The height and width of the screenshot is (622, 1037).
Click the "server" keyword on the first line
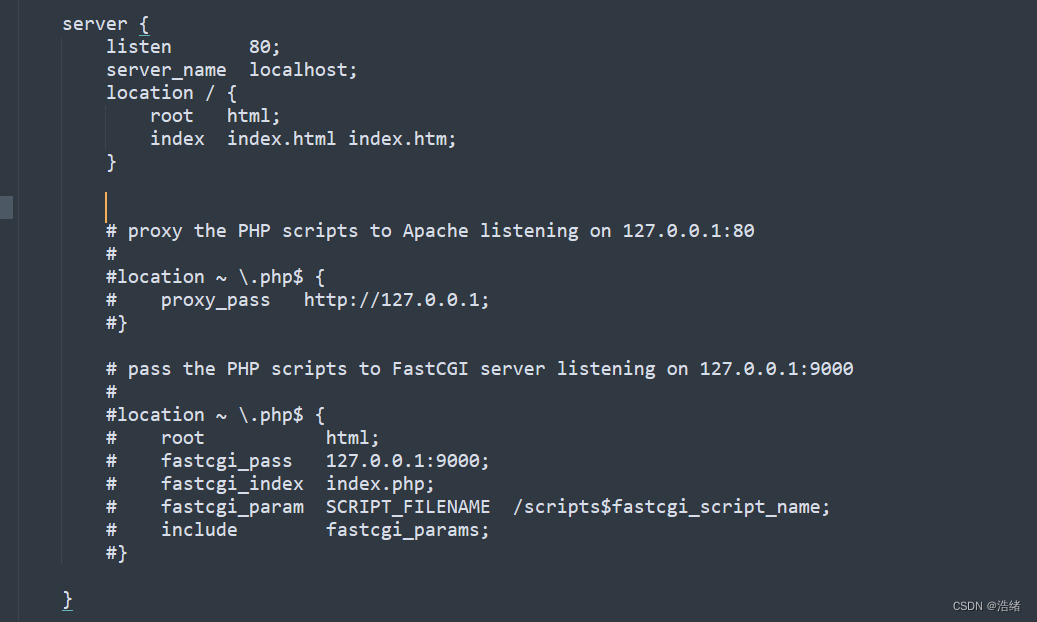(x=95, y=24)
